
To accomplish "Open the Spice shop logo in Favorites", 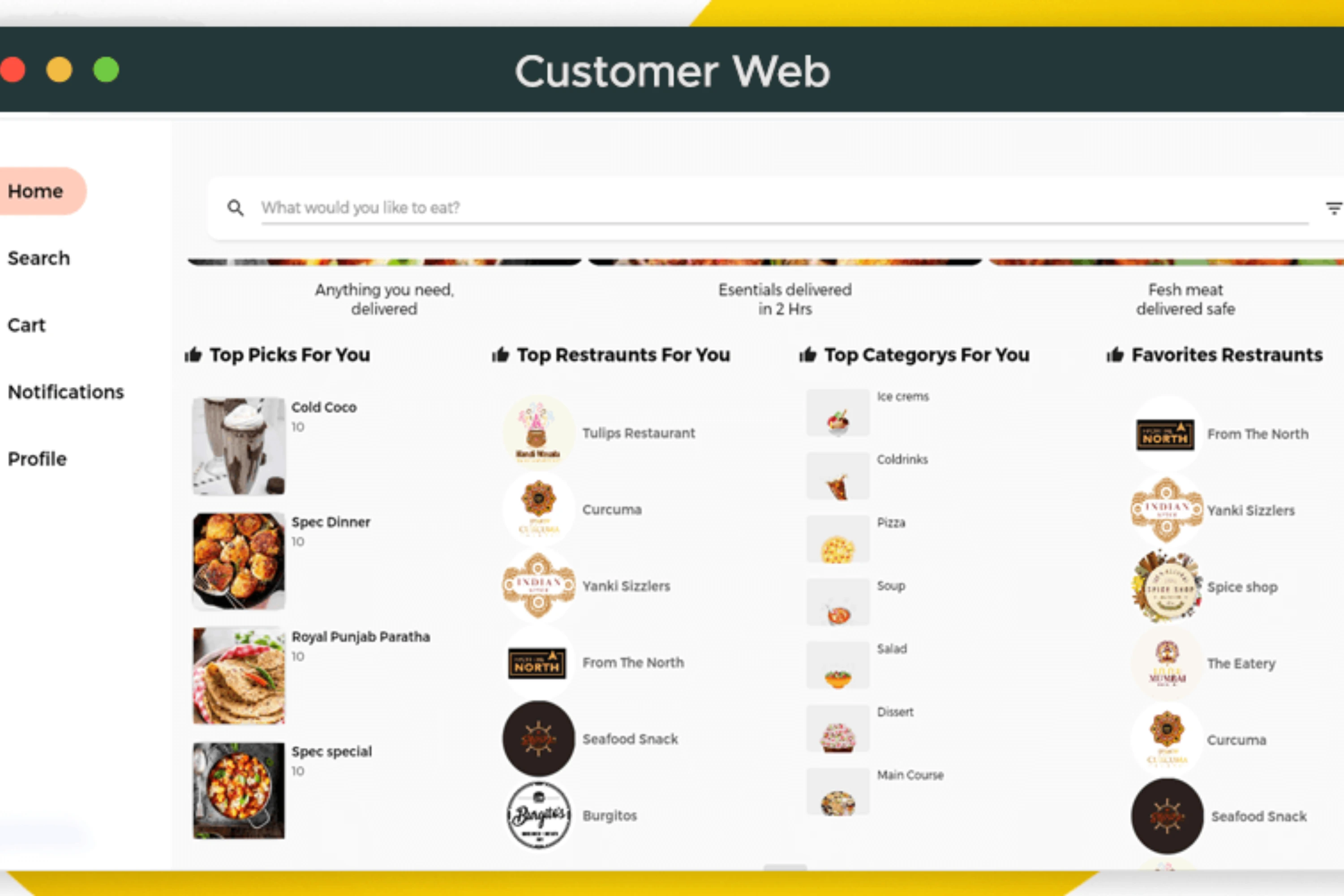I will 1167,586.
